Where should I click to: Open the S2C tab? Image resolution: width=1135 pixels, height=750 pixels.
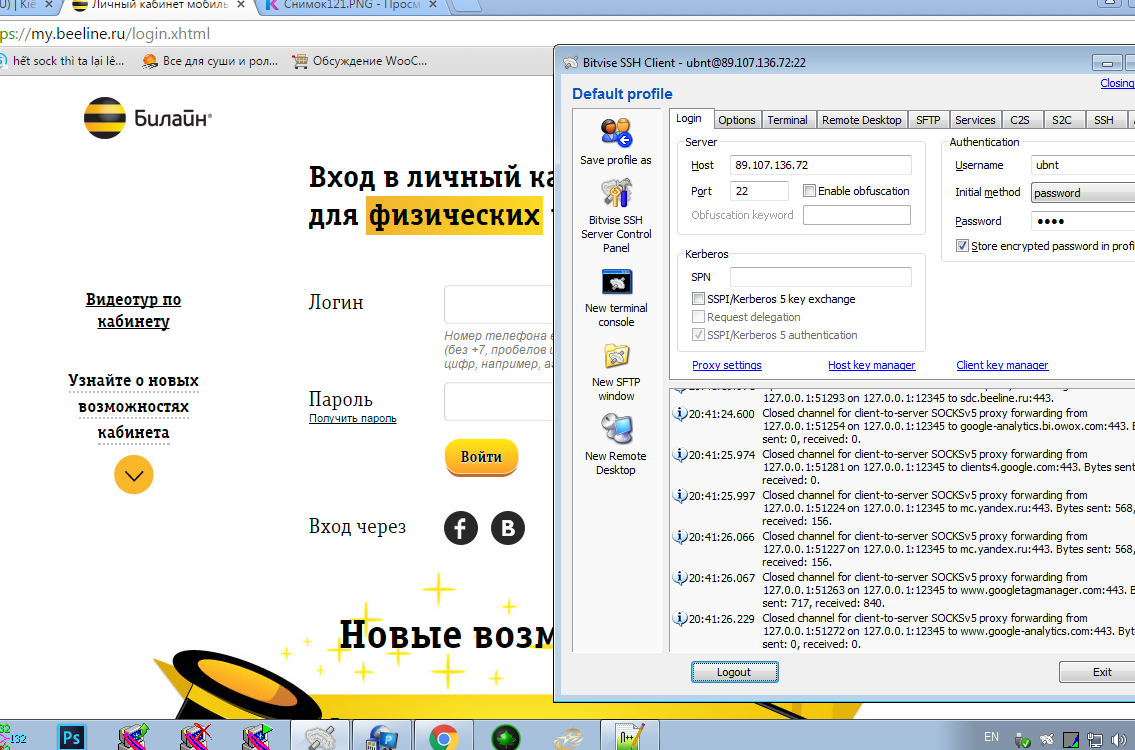tap(1062, 120)
